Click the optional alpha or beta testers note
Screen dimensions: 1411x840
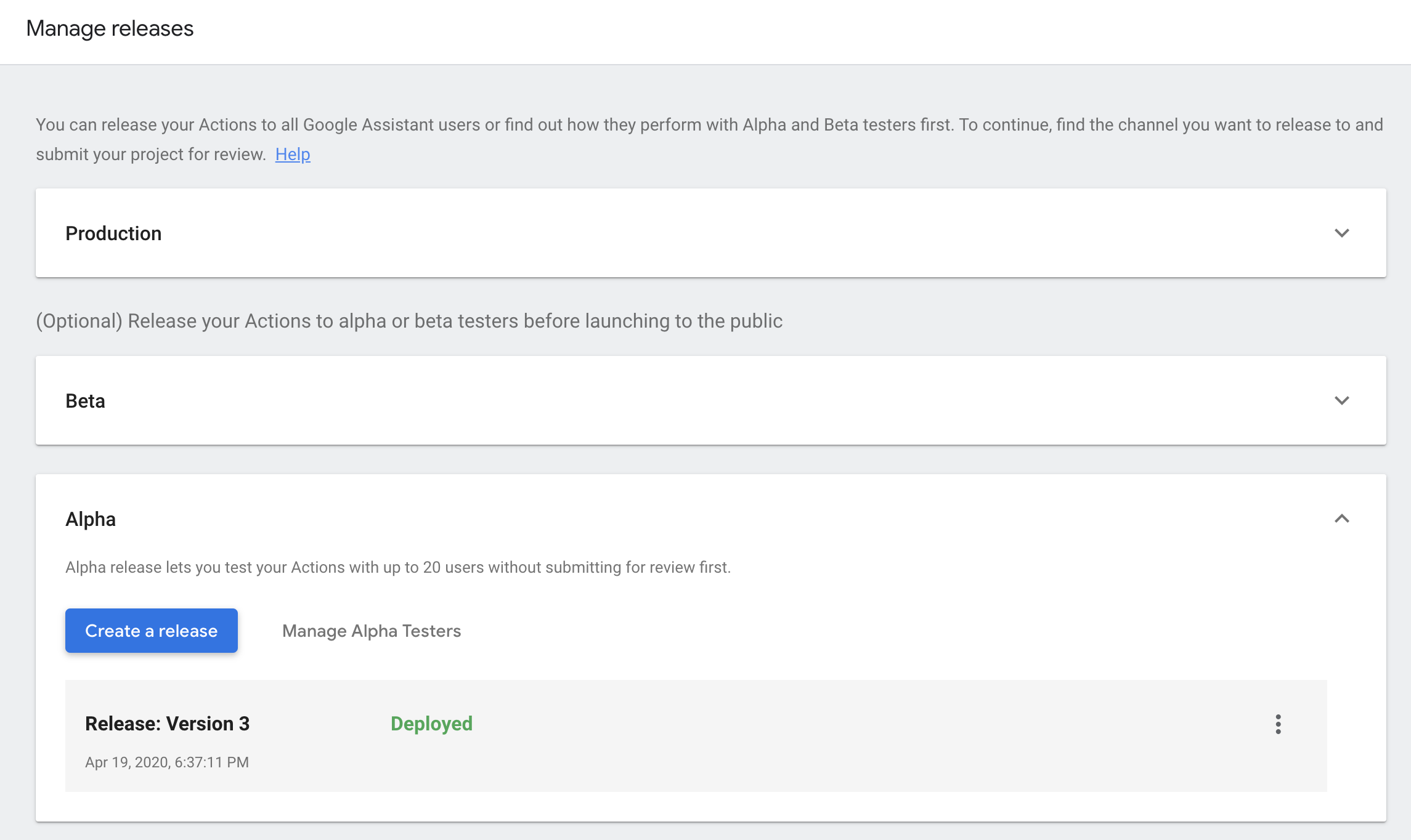(409, 321)
